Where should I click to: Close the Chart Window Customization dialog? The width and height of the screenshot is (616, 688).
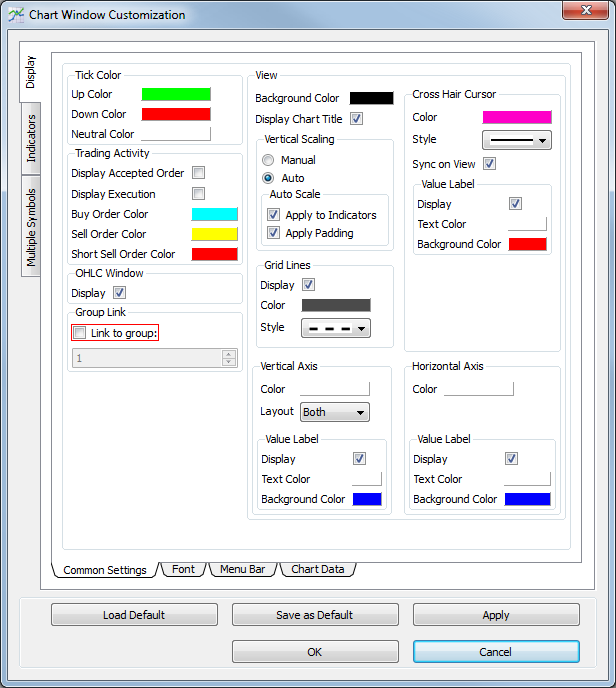coord(584,11)
